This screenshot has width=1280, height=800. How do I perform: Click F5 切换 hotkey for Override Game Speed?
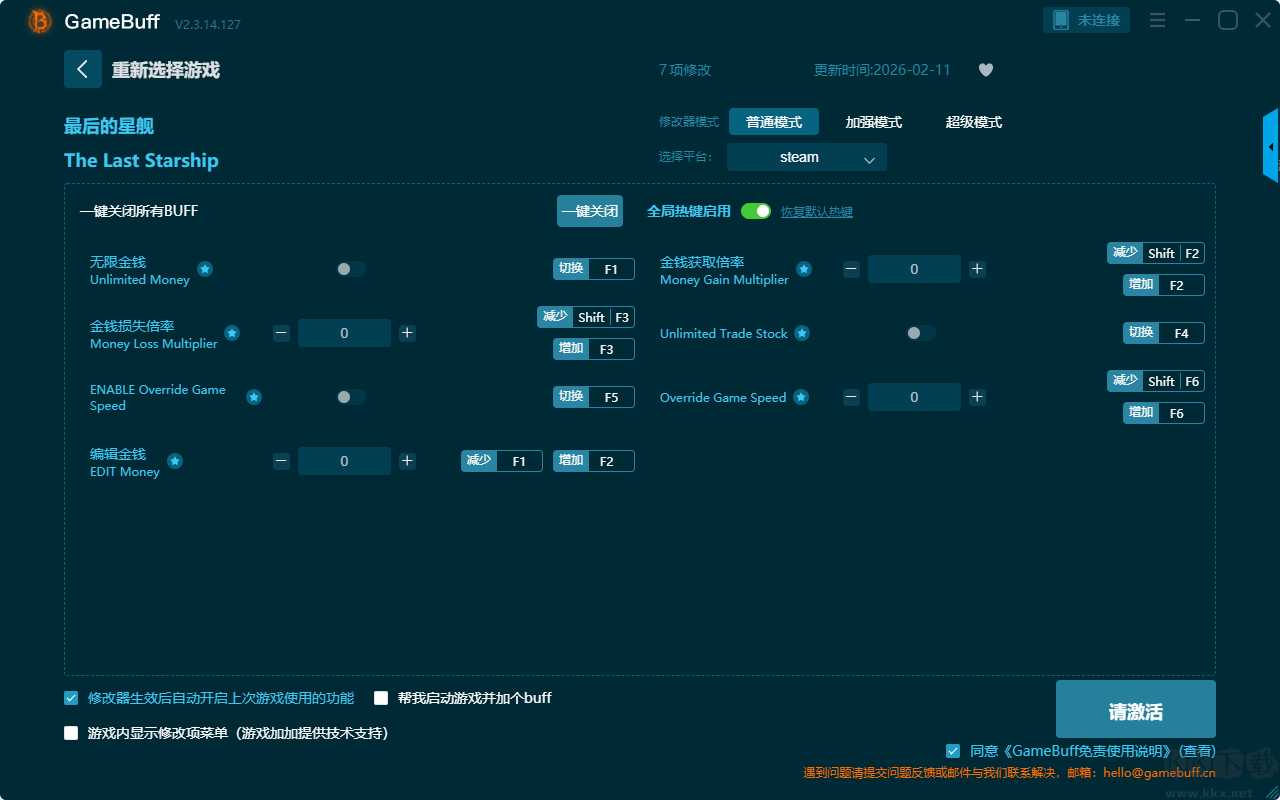[594, 397]
